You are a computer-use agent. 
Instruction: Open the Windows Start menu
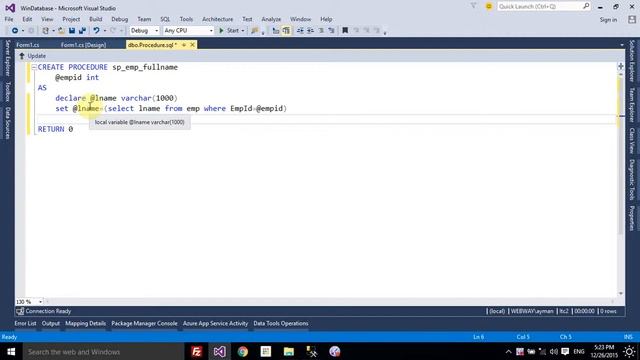(11, 351)
